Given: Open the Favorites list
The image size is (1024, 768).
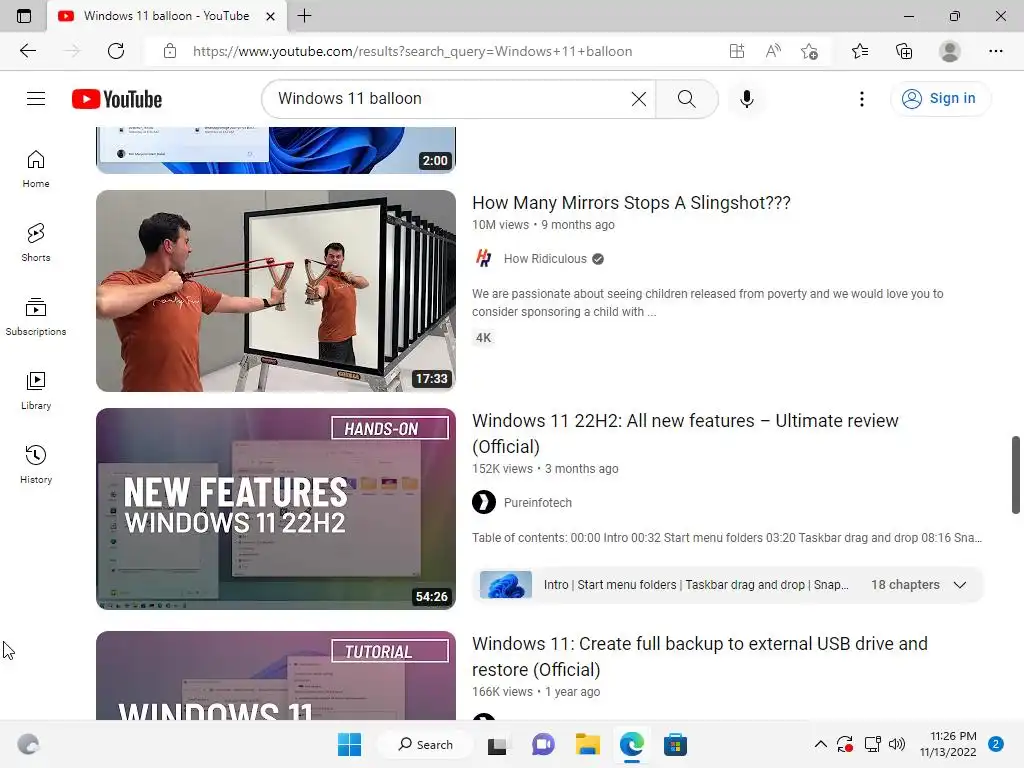Looking at the screenshot, I should pos(860,51).
